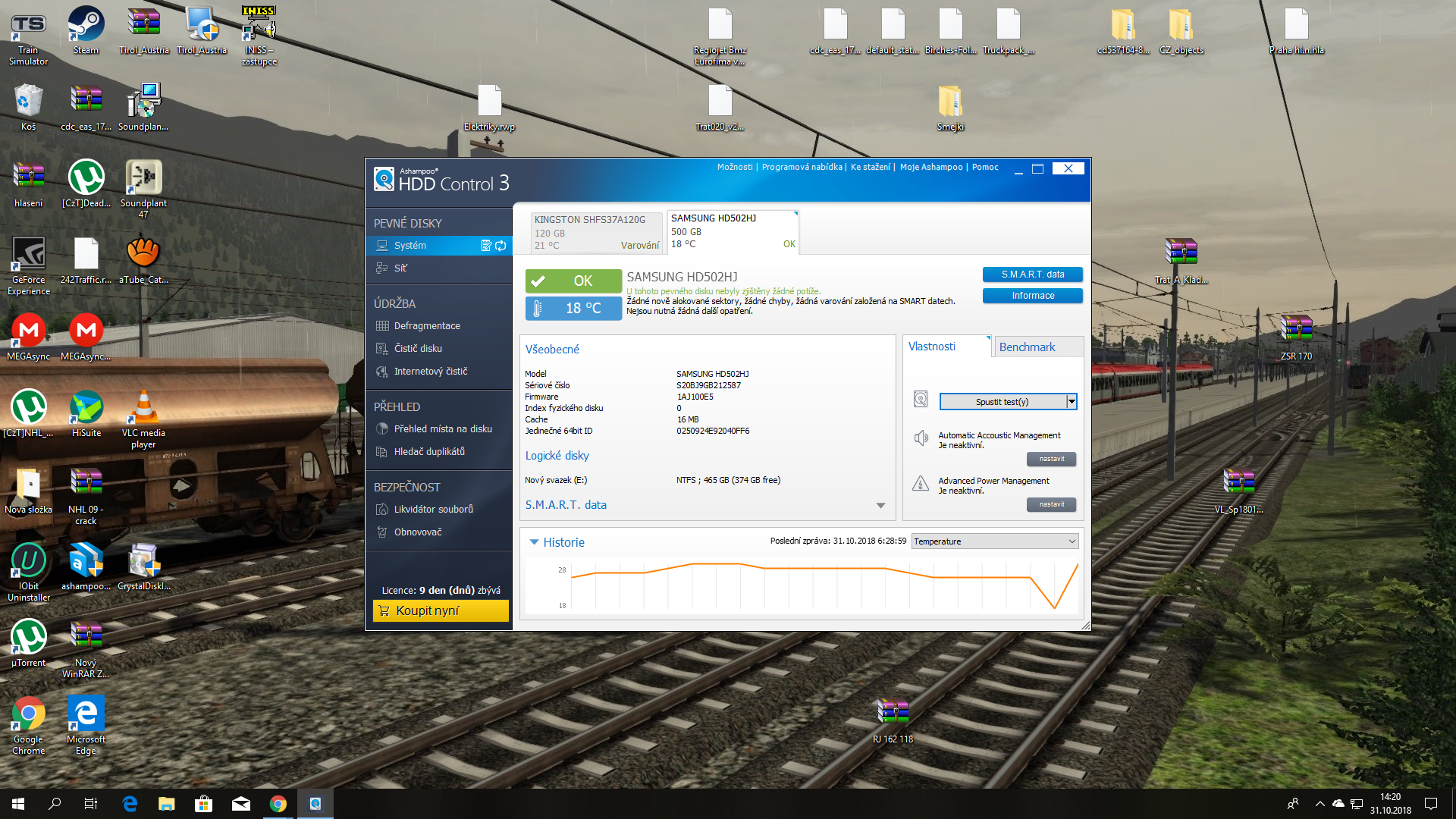The height and width of the screenshot is (819, 1456).
Task: Open the Windows Start menu
Action: point(18,804)
